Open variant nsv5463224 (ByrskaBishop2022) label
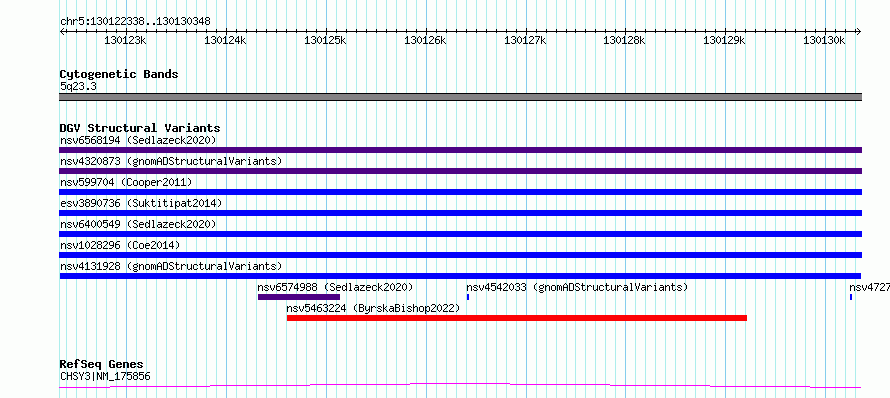 373,308
